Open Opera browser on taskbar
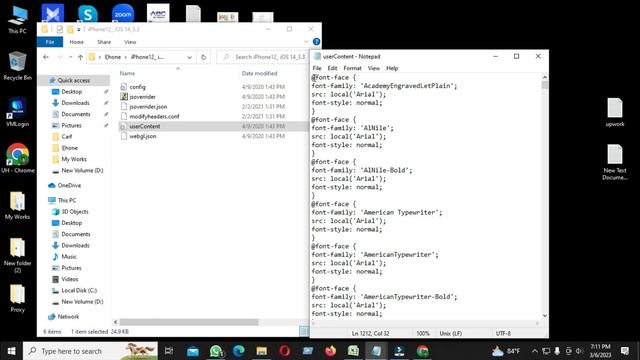Viewport: 640px width, 360px height. (x=284, y=351)
